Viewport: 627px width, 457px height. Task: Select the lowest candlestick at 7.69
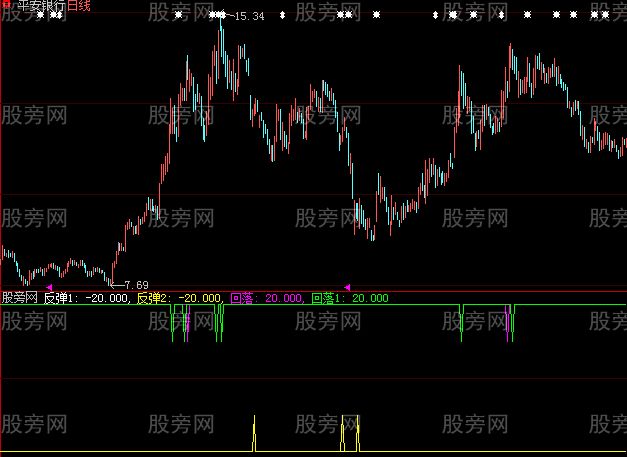111,280
